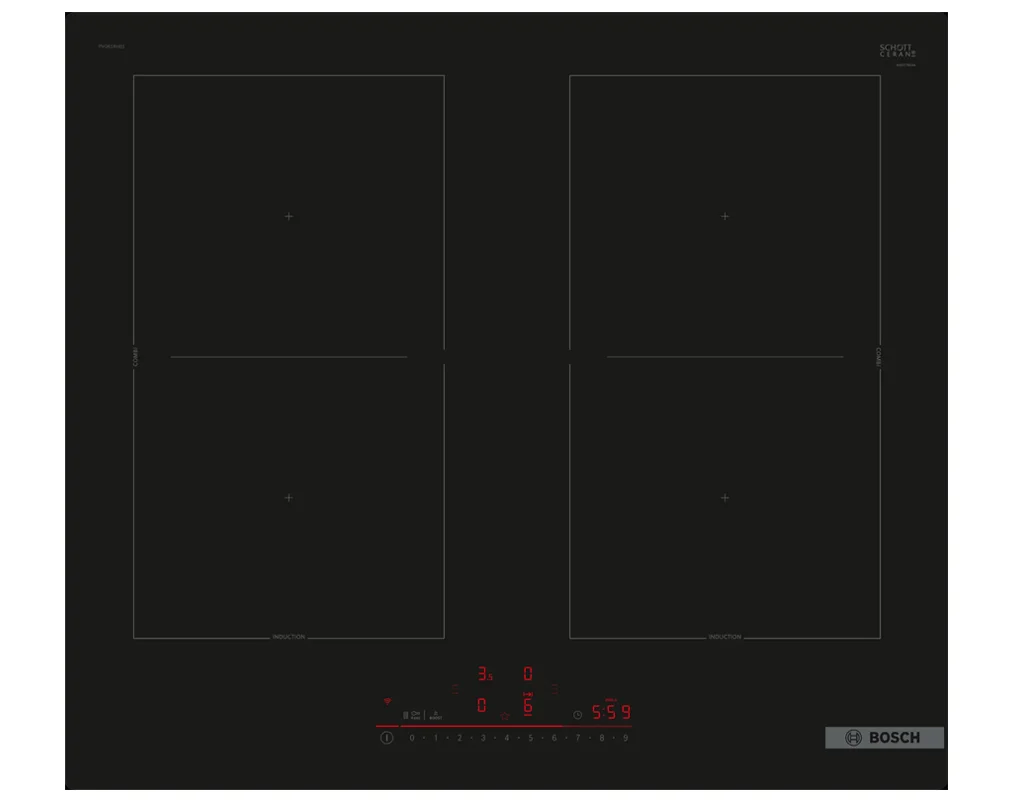Image resolution: width=1020 pixels, height=800 pixels.
Task: Set power level 3 on slider
Action: (x=483, y=738)
